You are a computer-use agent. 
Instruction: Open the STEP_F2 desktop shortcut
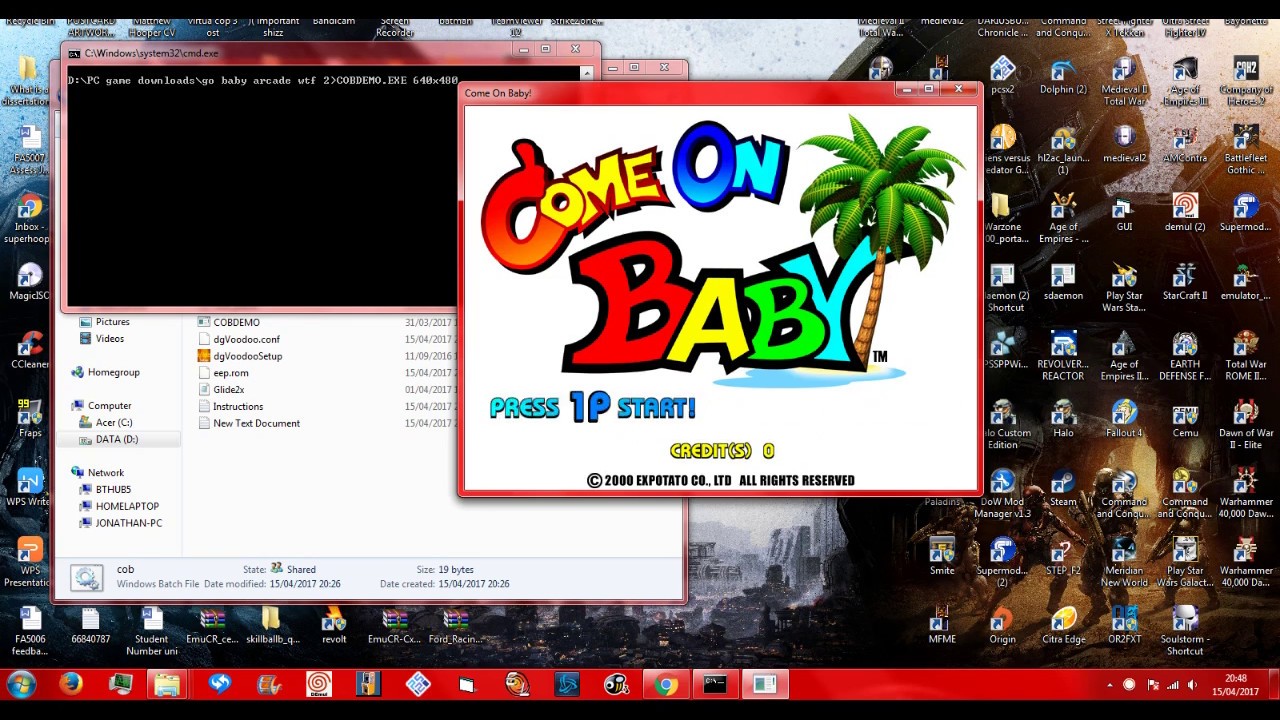point(1063,557)
